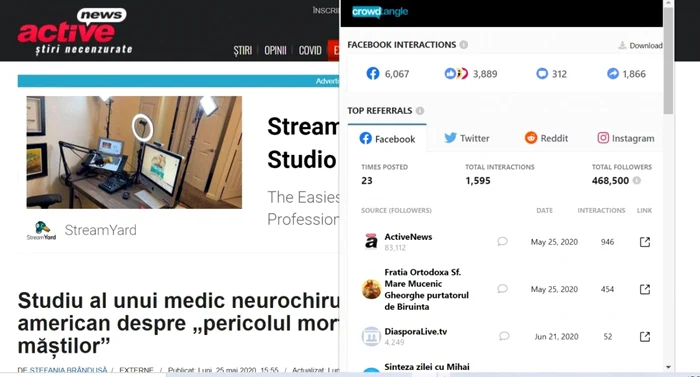The width and height of the screenshot is (700, 377).
Task: Switch to the Reddit referrals tab
Action: coord(546,138)
